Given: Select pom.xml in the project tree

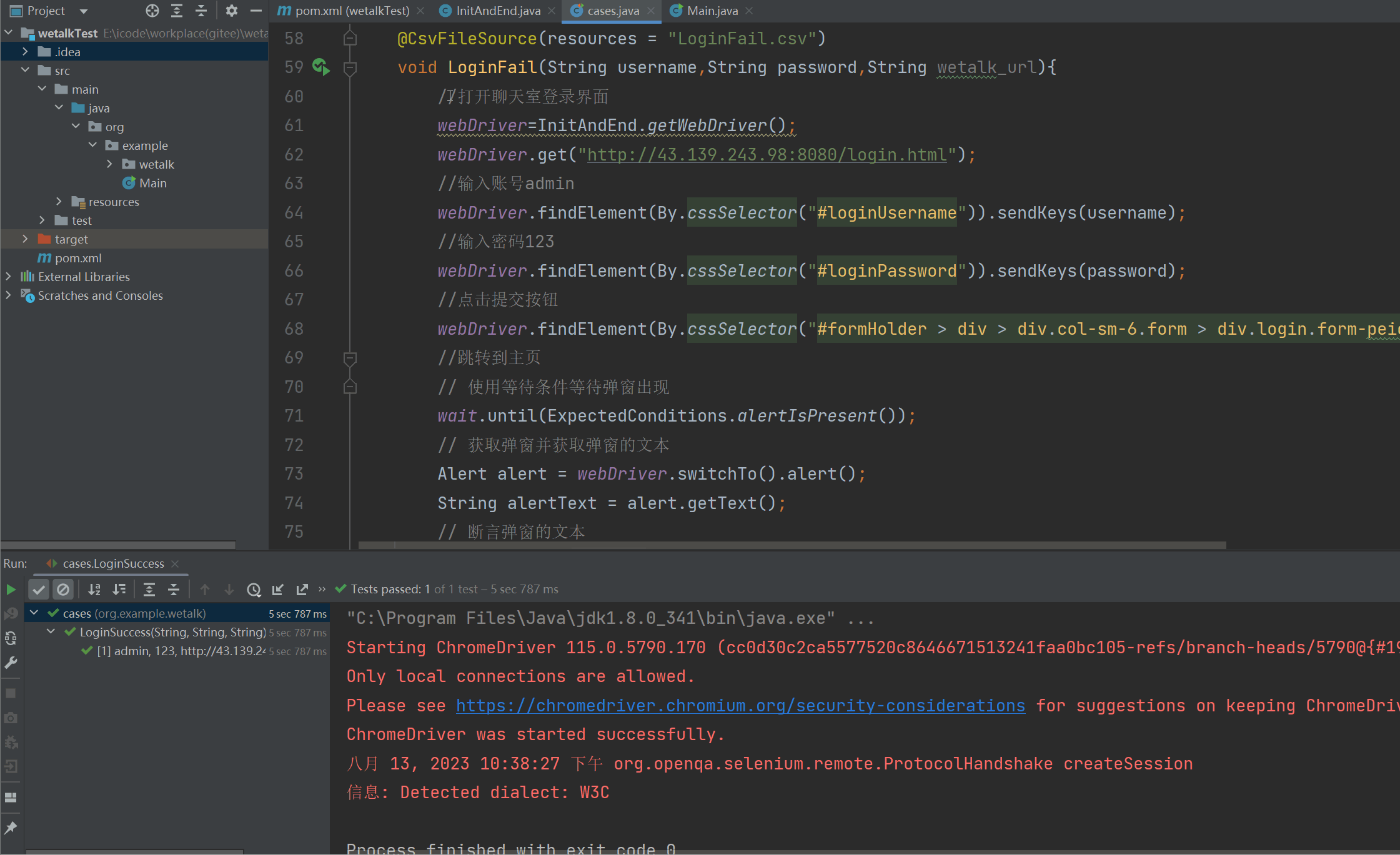Looking at the screenshot, I should point(77,258).
